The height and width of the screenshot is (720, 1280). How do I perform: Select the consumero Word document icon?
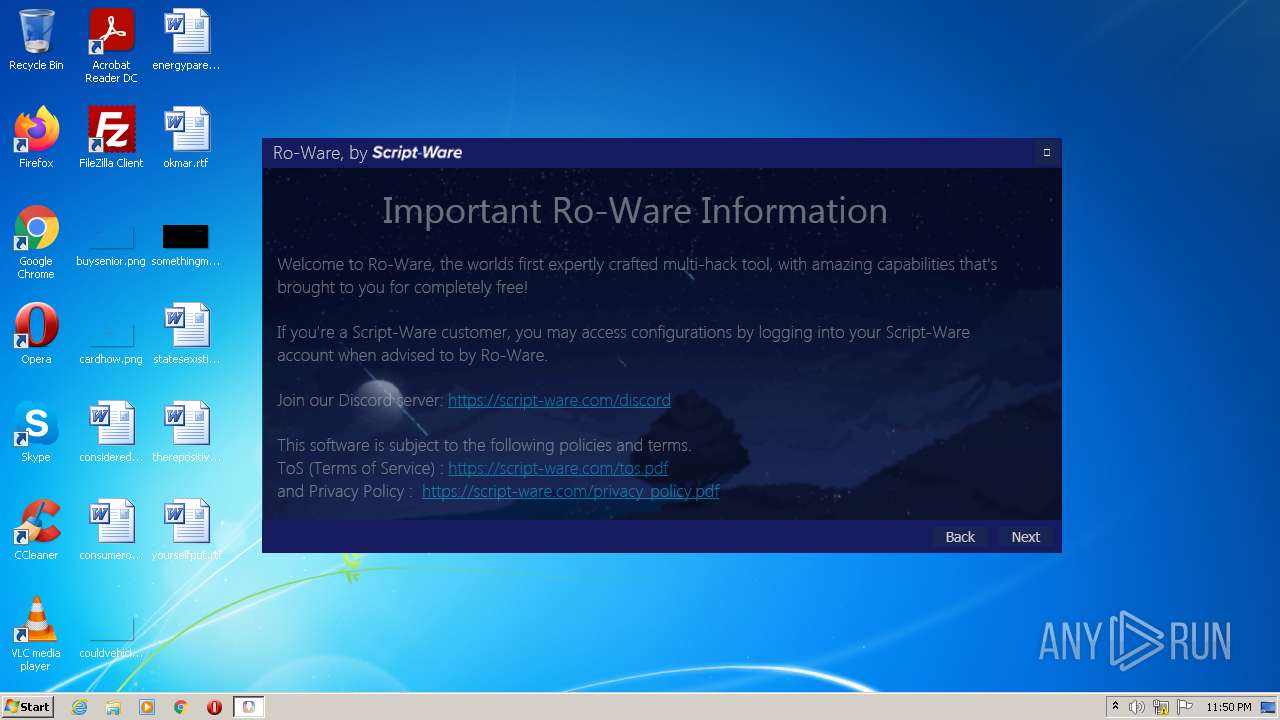(111, 530)
